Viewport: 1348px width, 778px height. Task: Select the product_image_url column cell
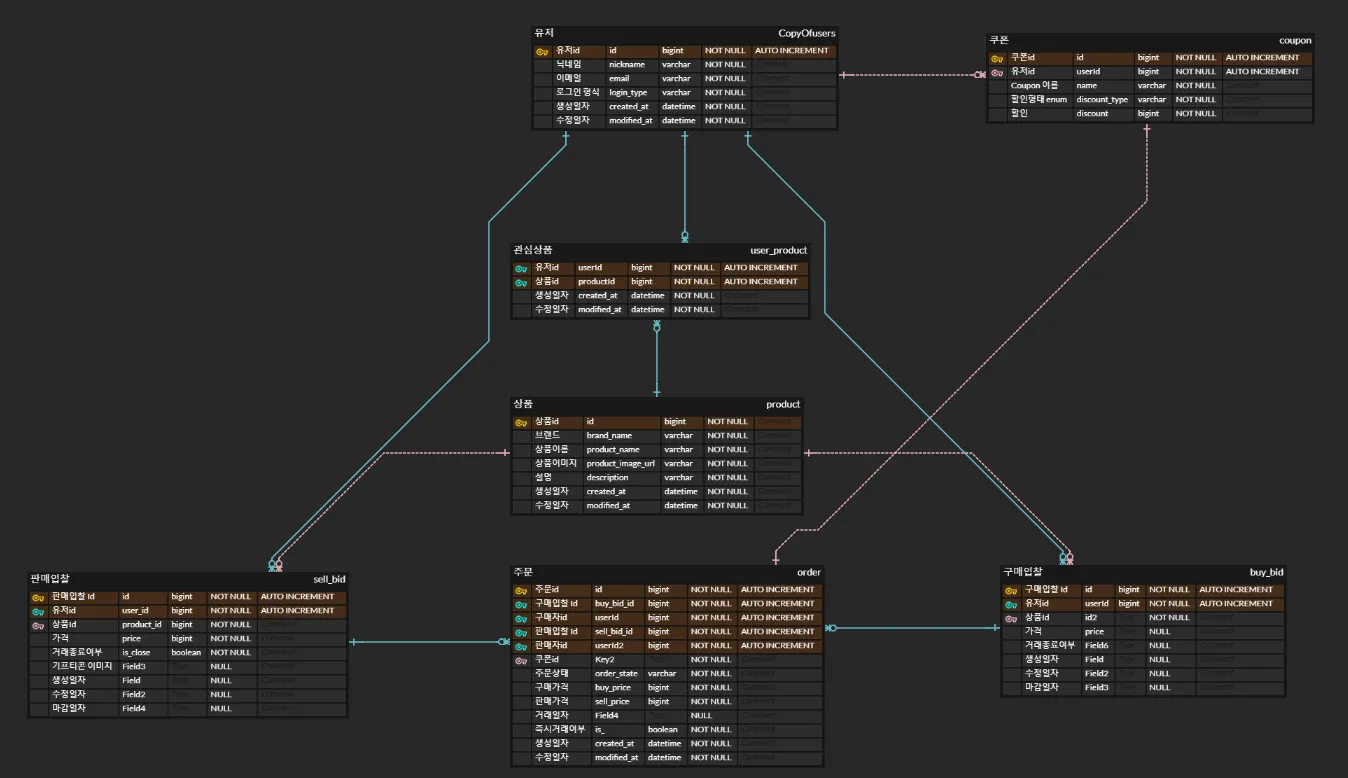[x=620, y=464]
